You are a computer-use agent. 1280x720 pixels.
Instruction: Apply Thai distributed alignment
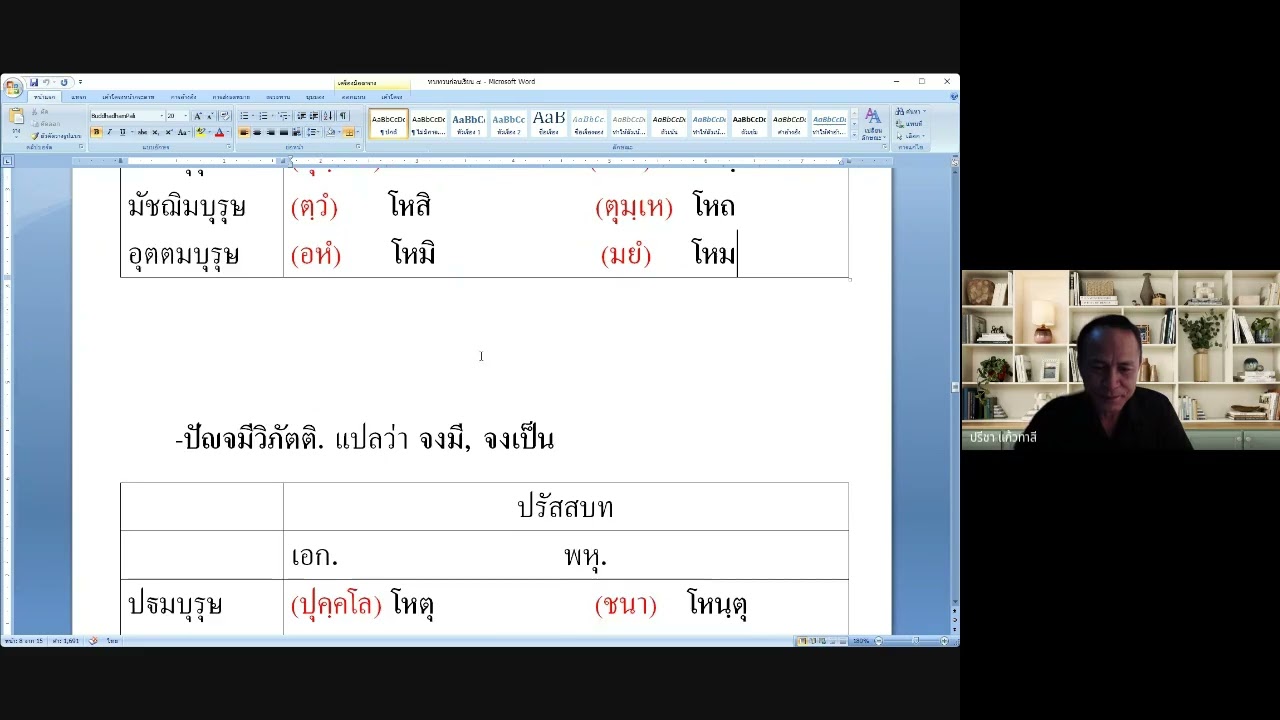(296, 132)
